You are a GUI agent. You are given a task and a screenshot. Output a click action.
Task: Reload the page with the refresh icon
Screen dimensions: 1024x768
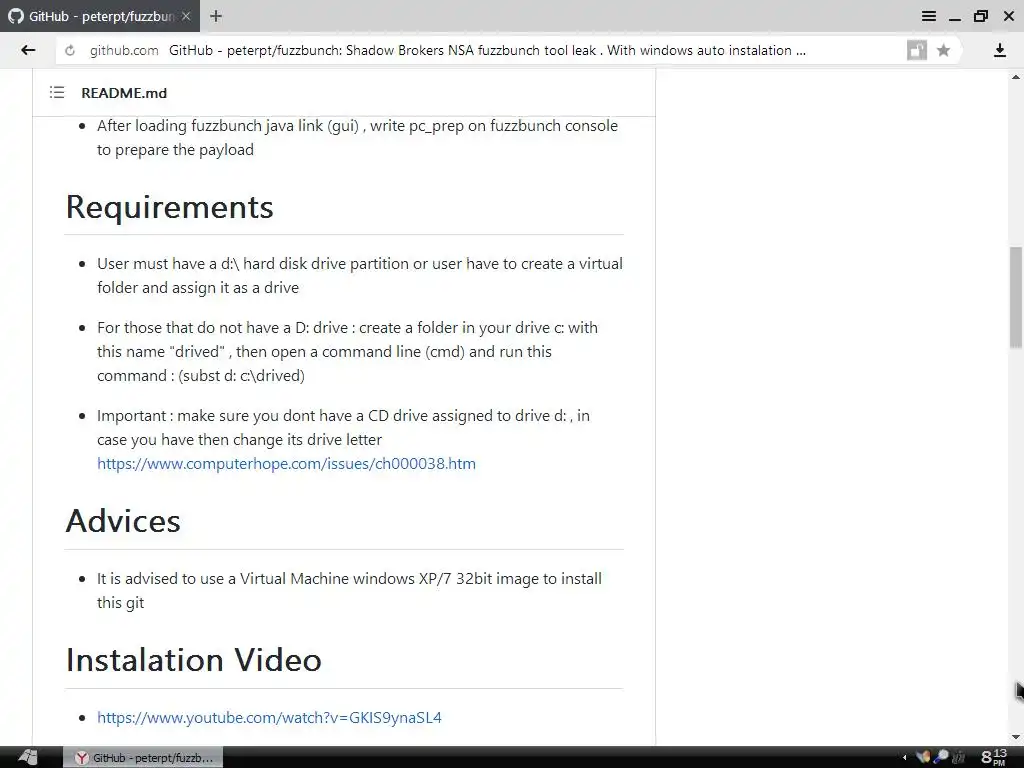(70, 50)
